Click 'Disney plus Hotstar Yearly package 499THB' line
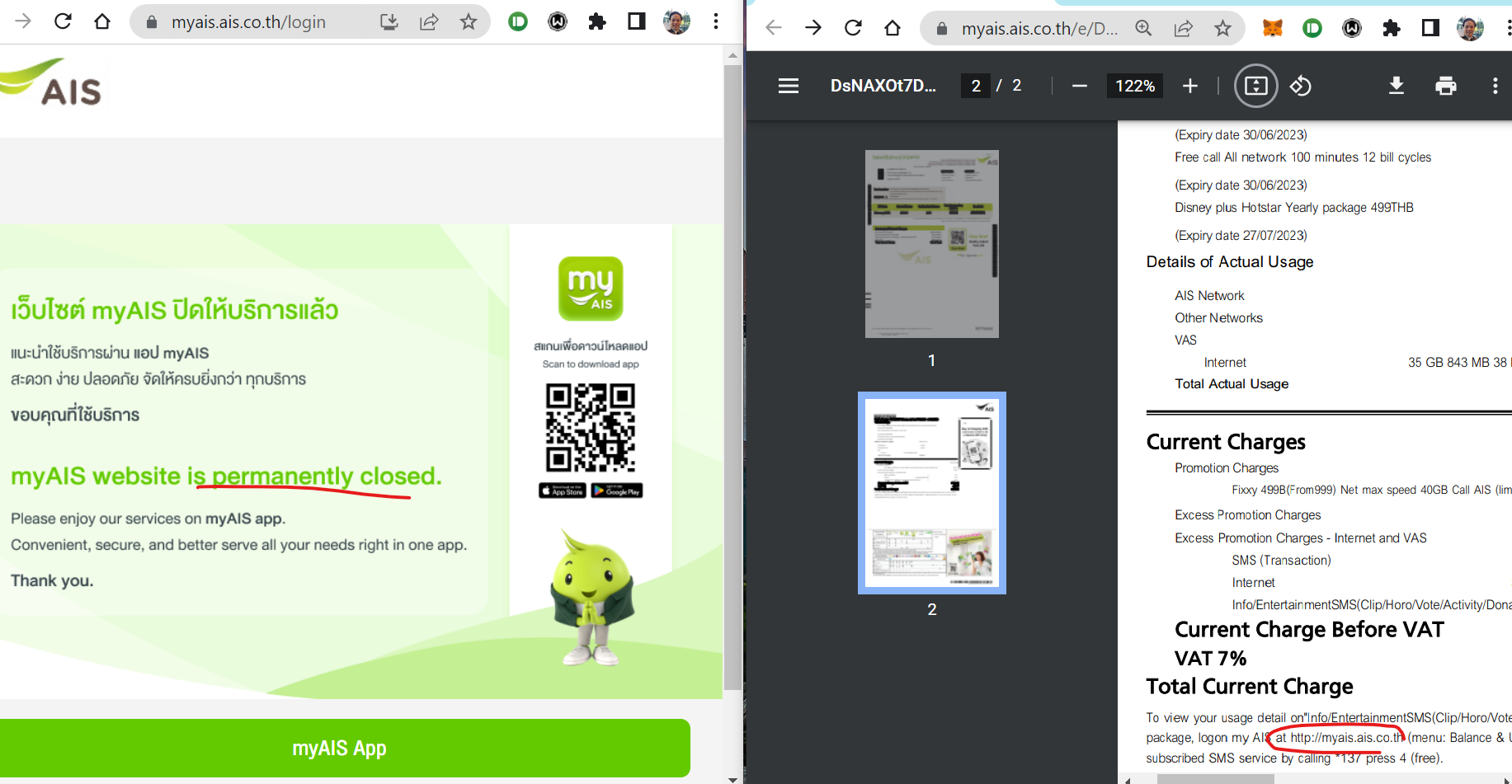The image size is (1512, 784). click(x=1294, y=208)
